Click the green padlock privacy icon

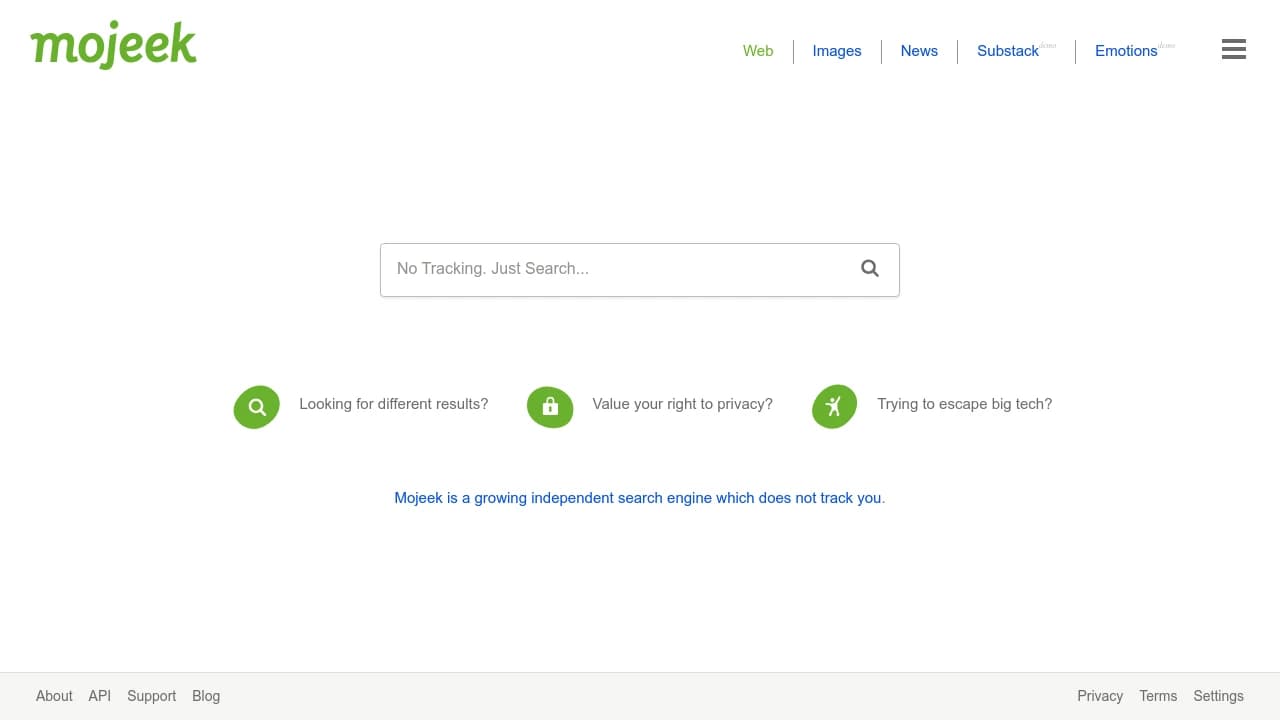pyautogui.click(x=550, y=407)
